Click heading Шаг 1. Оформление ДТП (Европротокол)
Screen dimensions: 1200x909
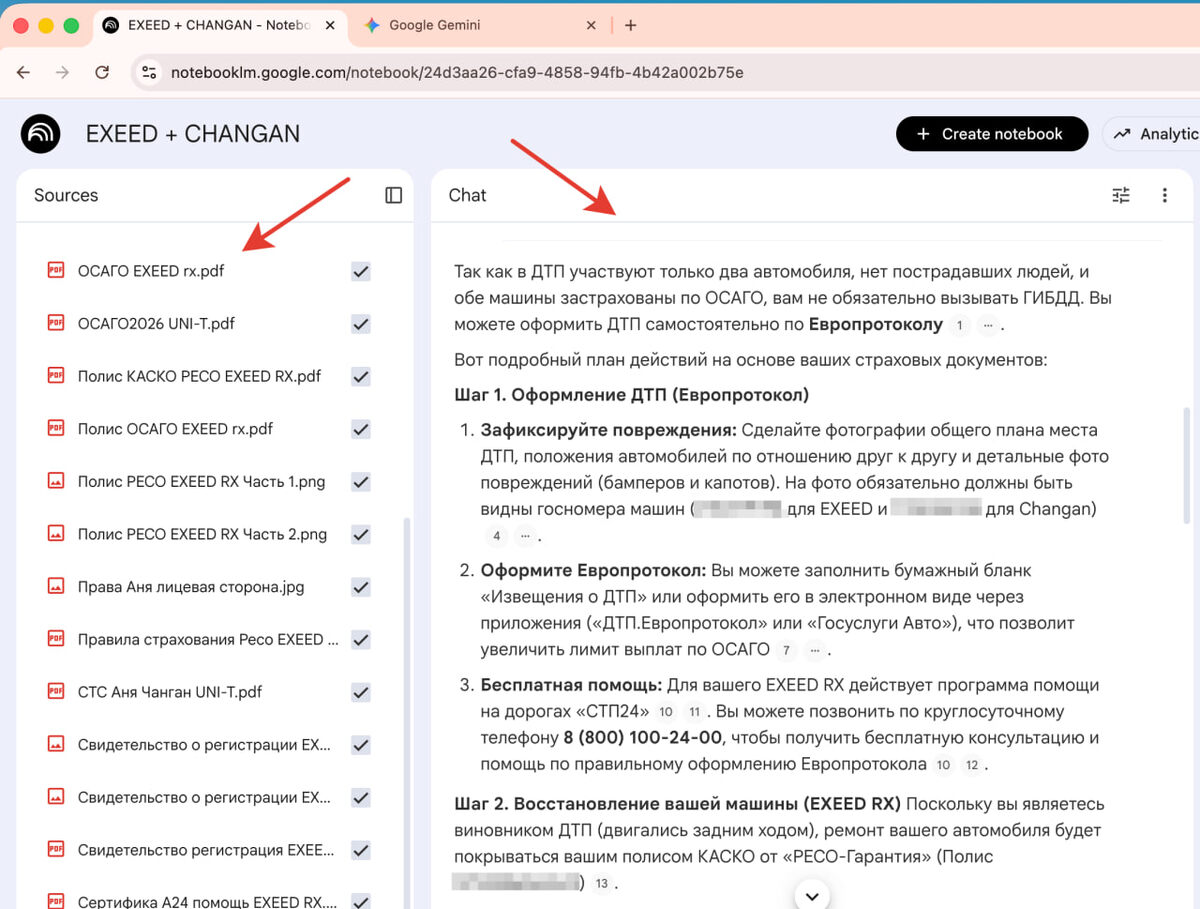tap(632, 394)
